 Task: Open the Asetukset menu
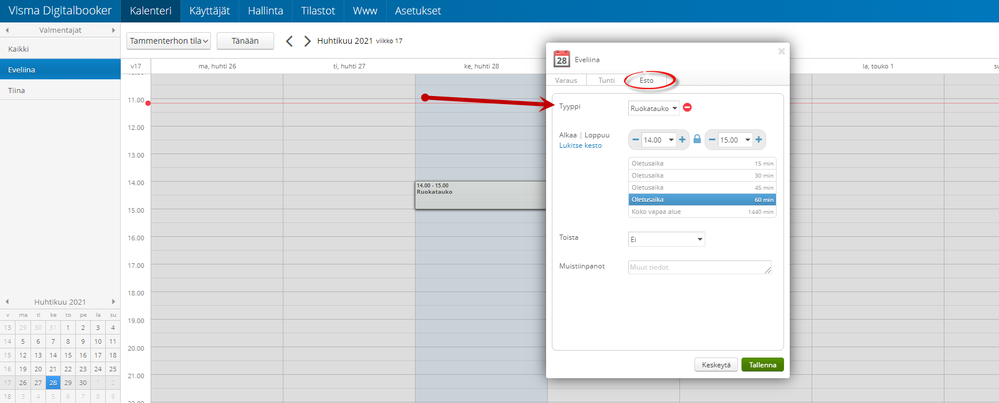pyautogui.click(x=417, y=11)
